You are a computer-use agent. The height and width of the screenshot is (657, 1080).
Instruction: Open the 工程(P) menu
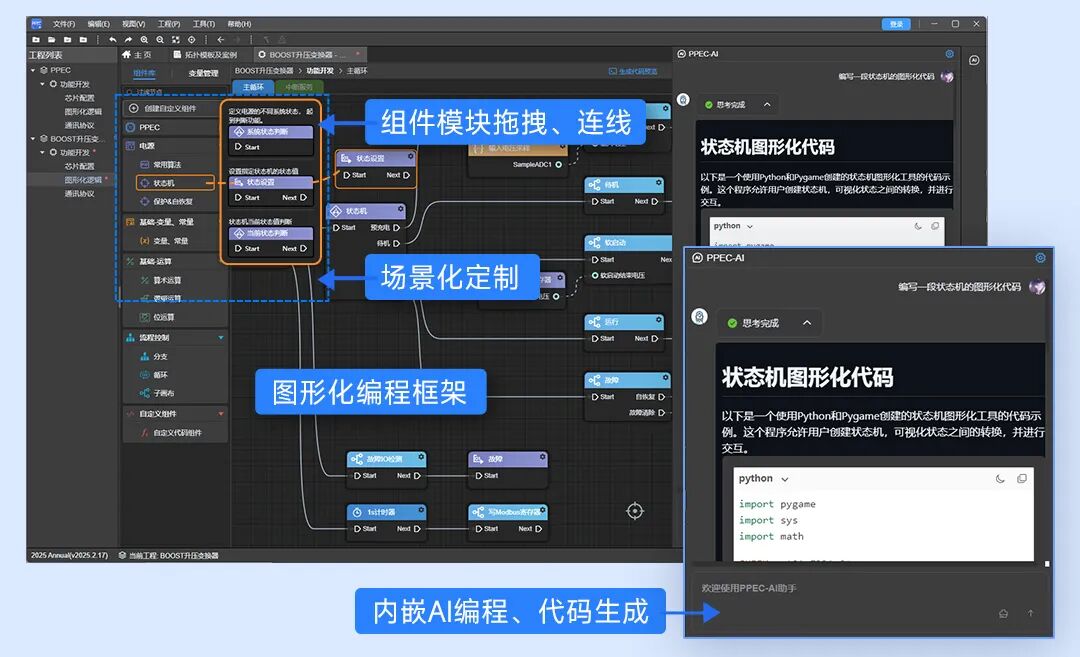tap(169, 24)
